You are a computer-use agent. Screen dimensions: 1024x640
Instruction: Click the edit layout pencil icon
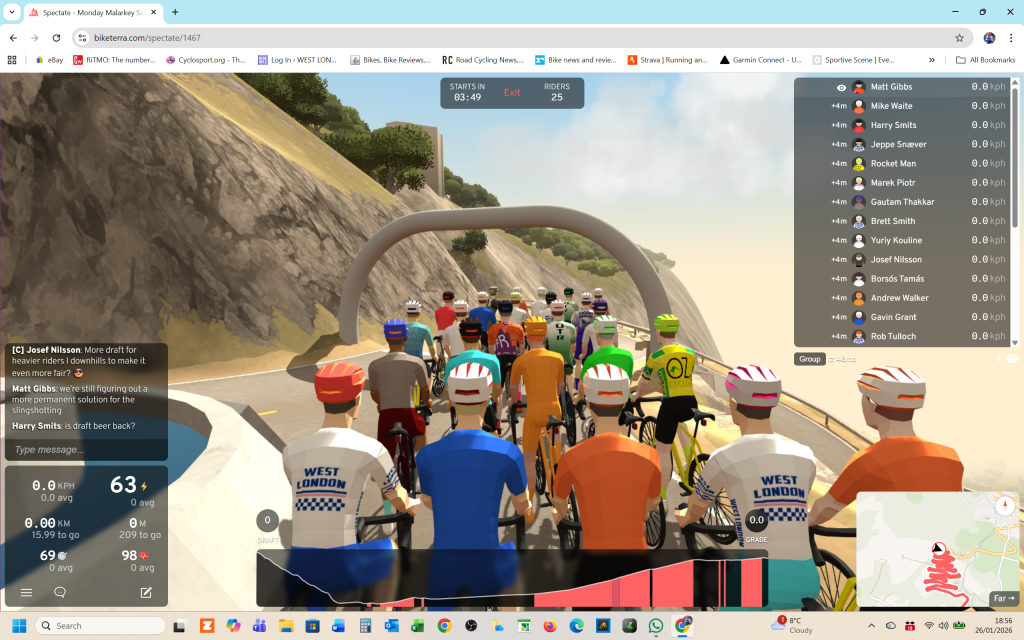(x=146, y=592)
